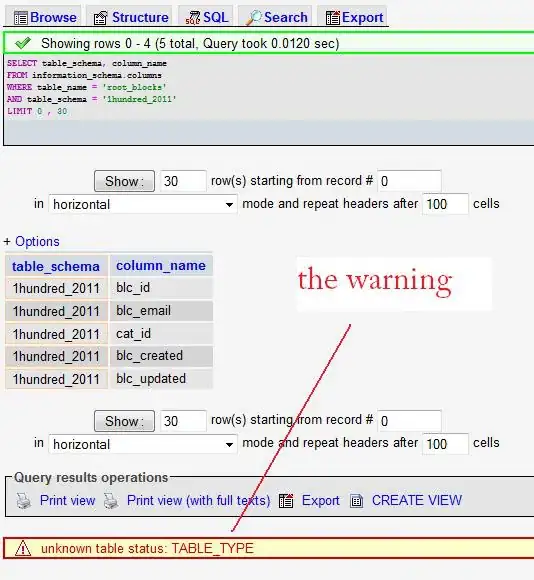
Task: Click 1hundred_2011 in the cat_id row
Action: 56,334
